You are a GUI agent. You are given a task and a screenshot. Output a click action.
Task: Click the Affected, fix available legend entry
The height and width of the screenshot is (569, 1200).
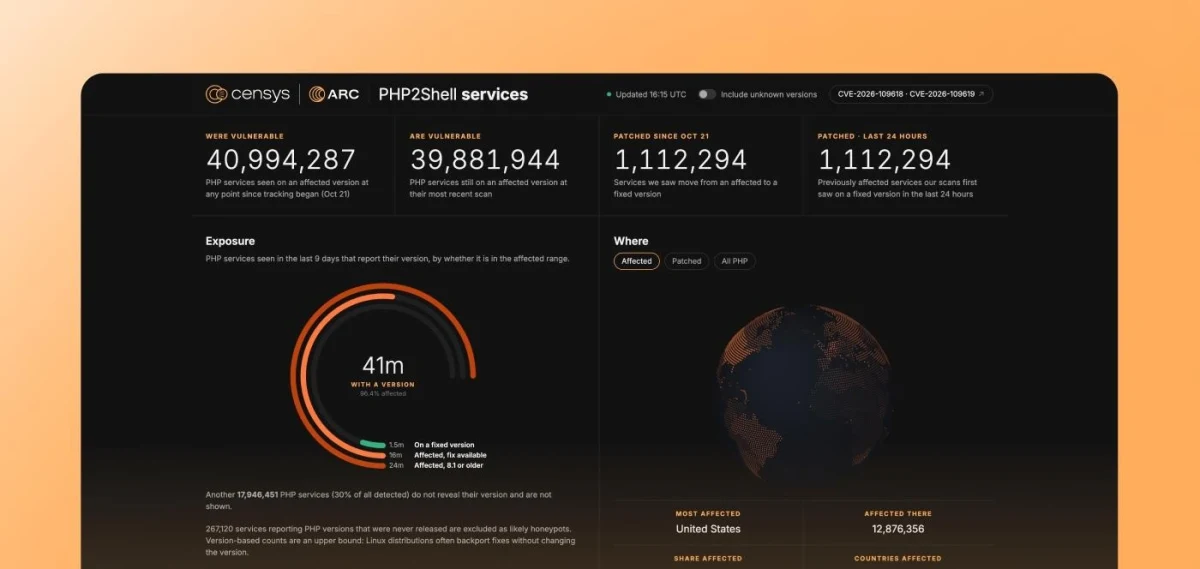(438, 455)
